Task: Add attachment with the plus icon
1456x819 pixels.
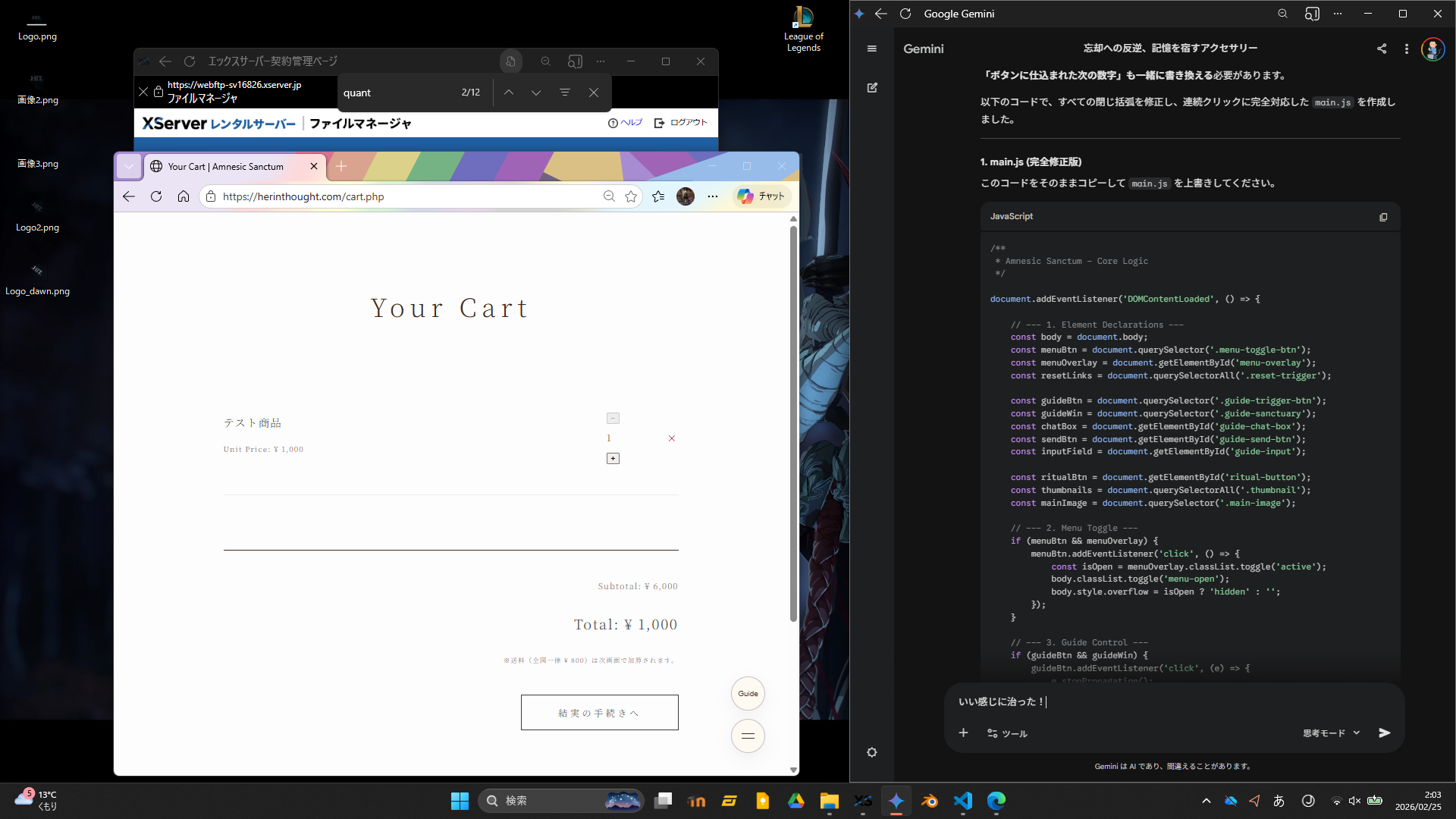Action: coord(963,733)
